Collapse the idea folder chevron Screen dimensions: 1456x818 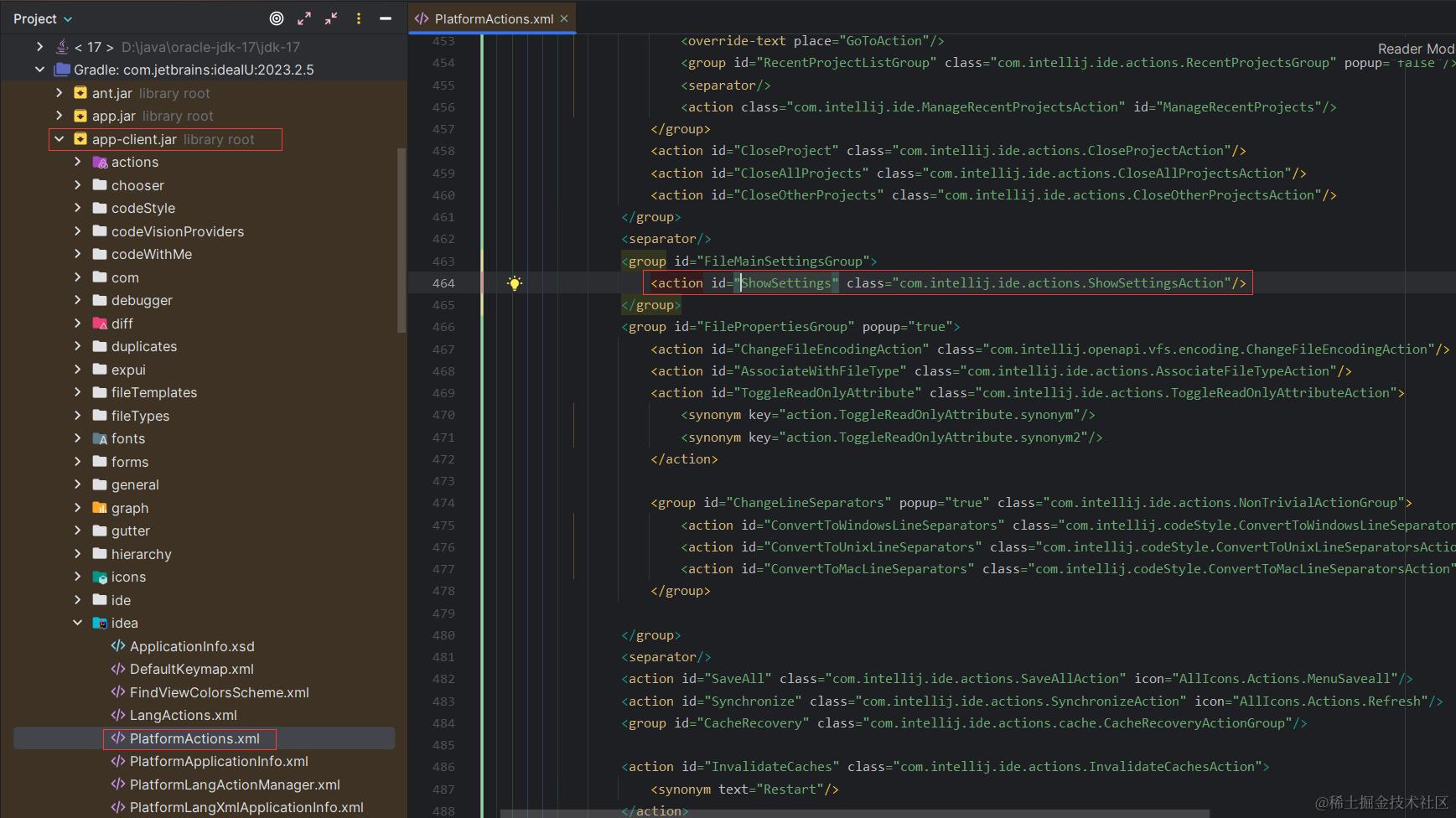78,623
